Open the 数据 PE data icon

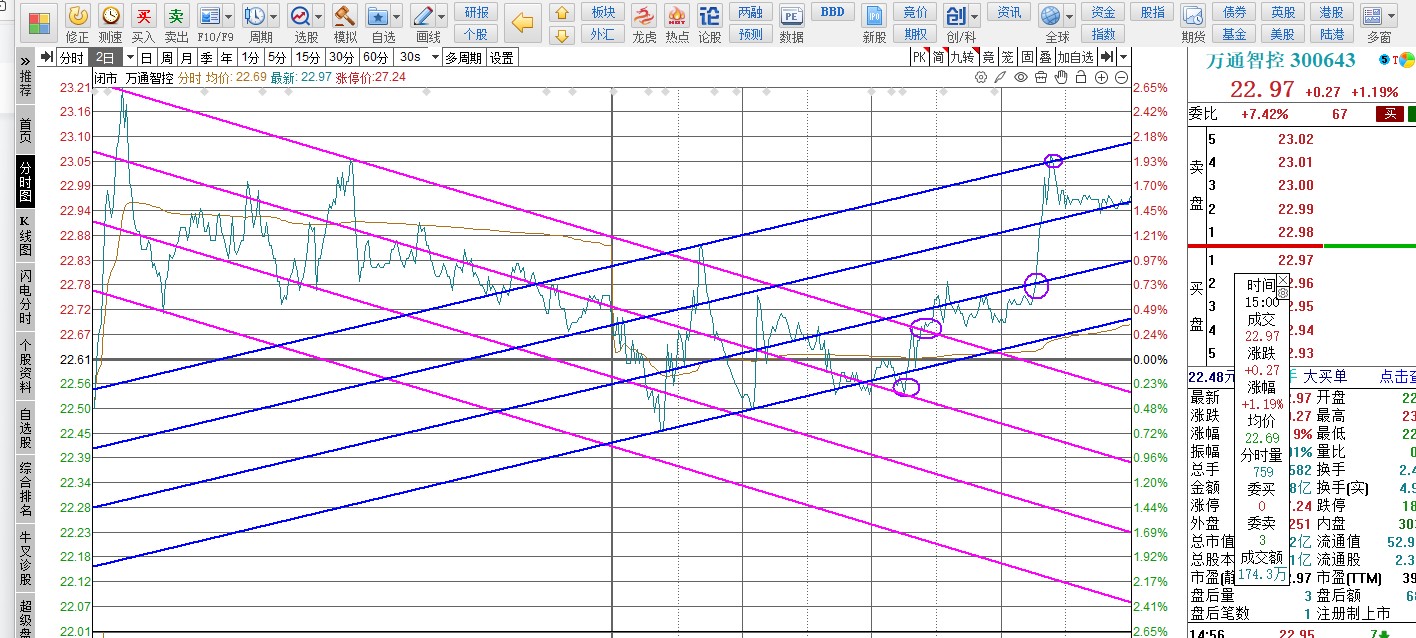[791, 16]
